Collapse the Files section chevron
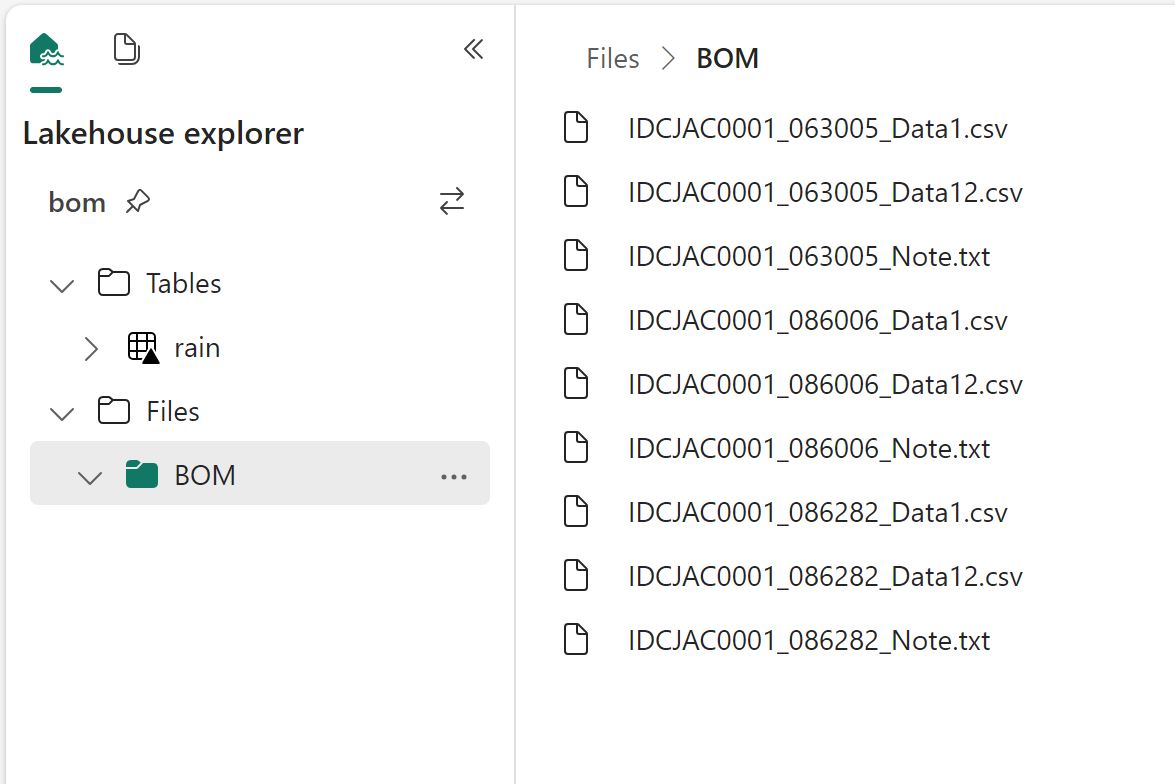Image resolution: width=1175 pixels, height=784 pixels. click(62, 412)
